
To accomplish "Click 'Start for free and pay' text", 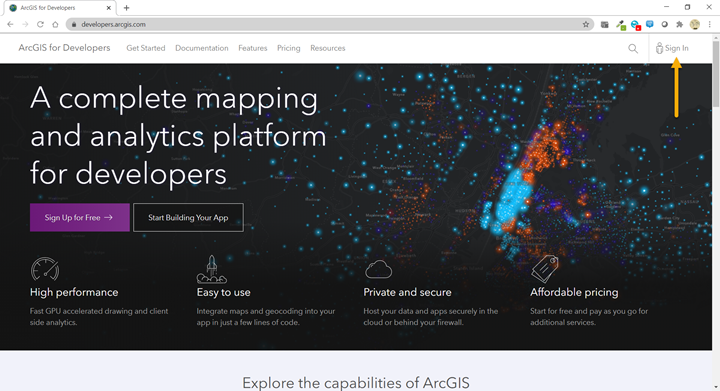I will (589, 317).
